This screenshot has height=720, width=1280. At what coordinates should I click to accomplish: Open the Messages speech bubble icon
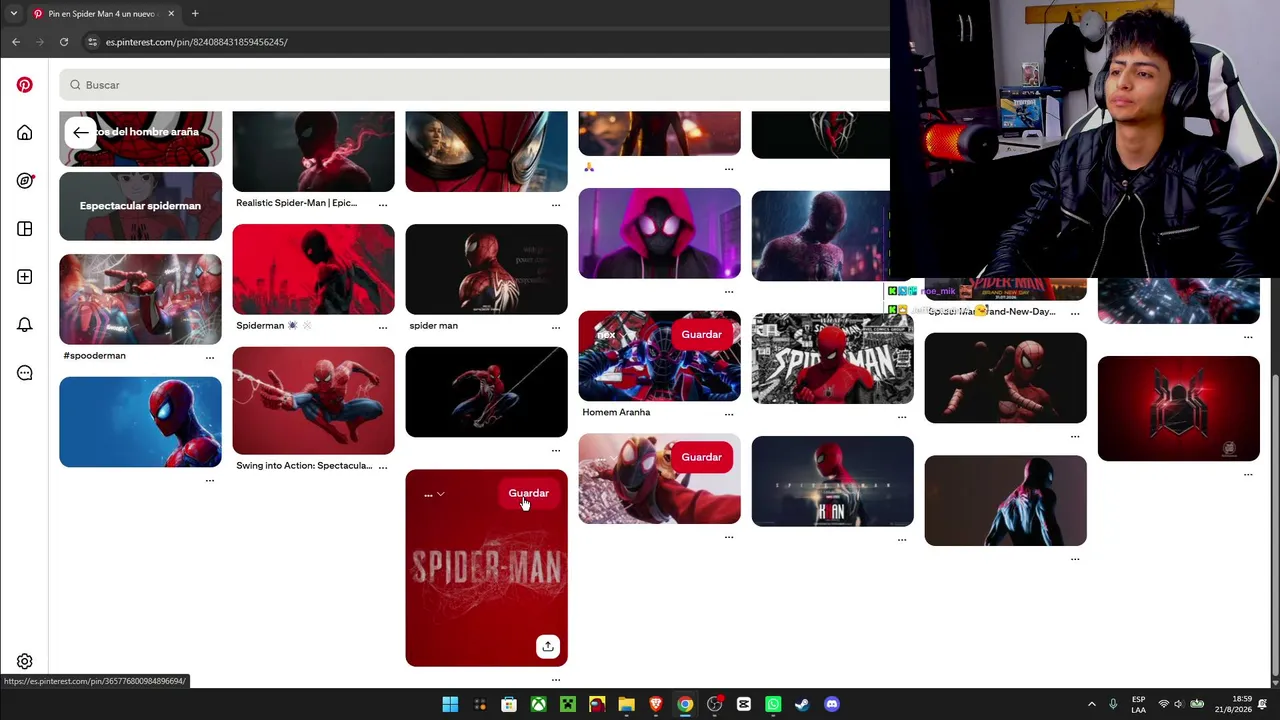[24, 373]
